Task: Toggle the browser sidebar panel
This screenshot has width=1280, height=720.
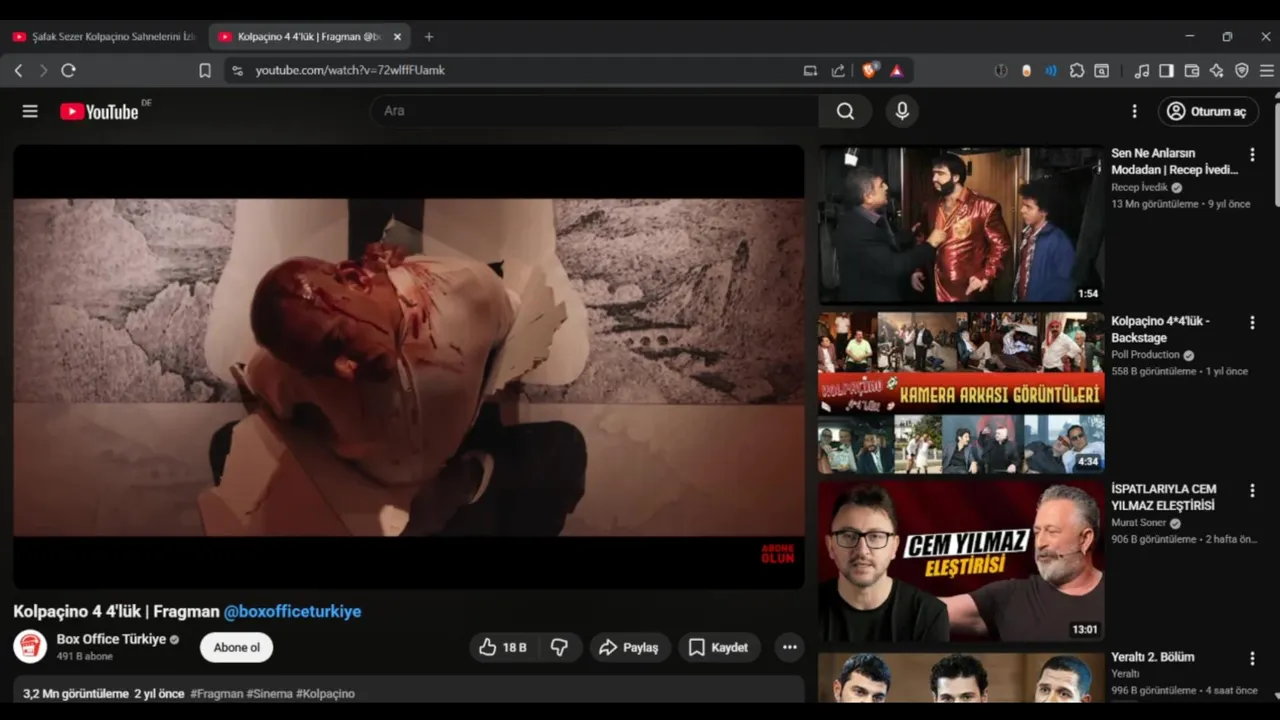Action: tap(1167, 70)
